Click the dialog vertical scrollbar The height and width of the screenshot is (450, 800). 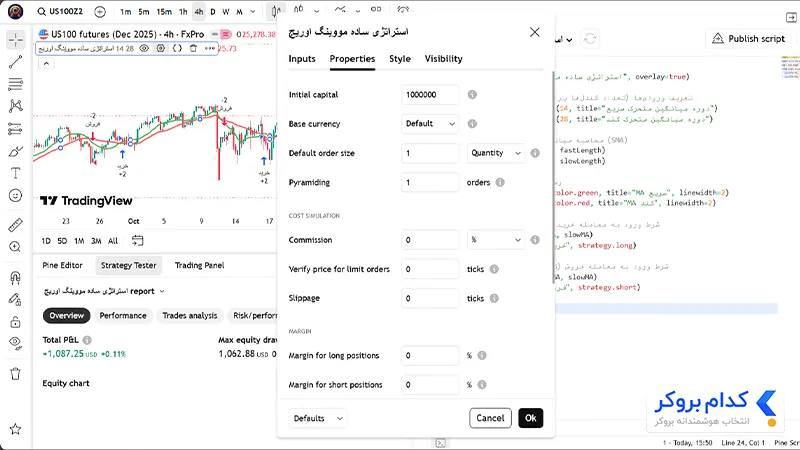click(554, 178)
